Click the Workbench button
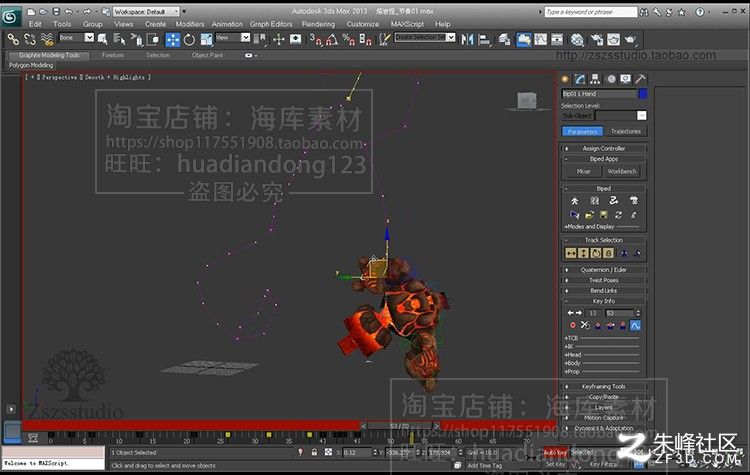The image size is (750, 475). (x=622, y=171)
